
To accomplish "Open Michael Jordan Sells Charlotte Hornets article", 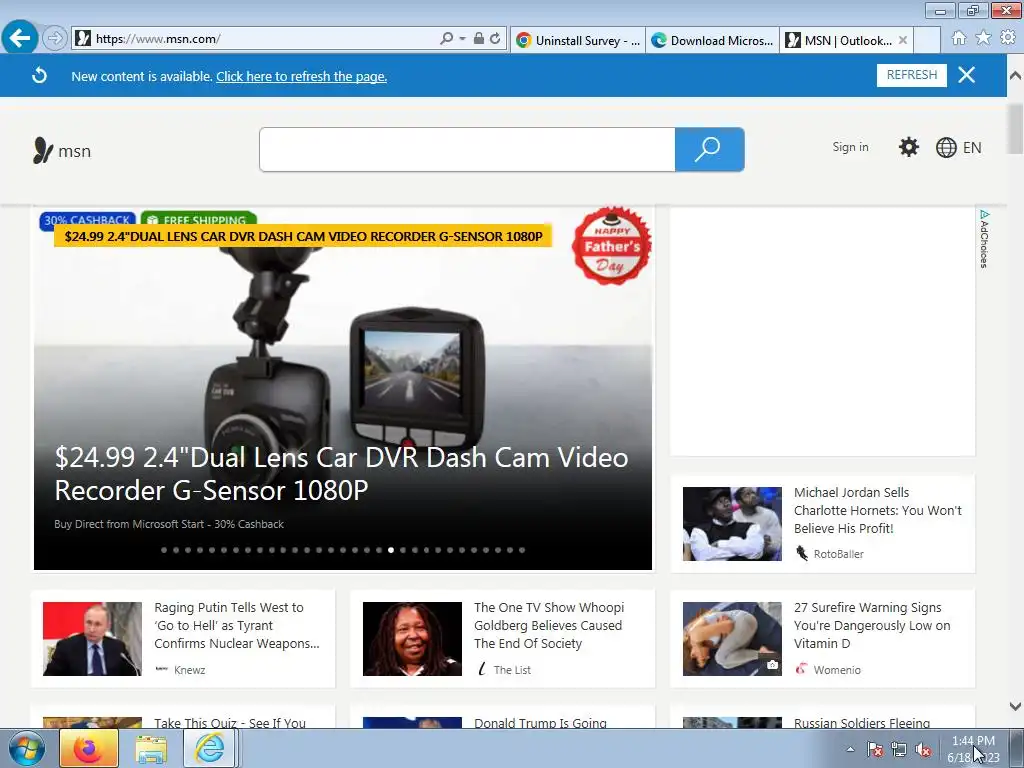I will click(878, 510).
